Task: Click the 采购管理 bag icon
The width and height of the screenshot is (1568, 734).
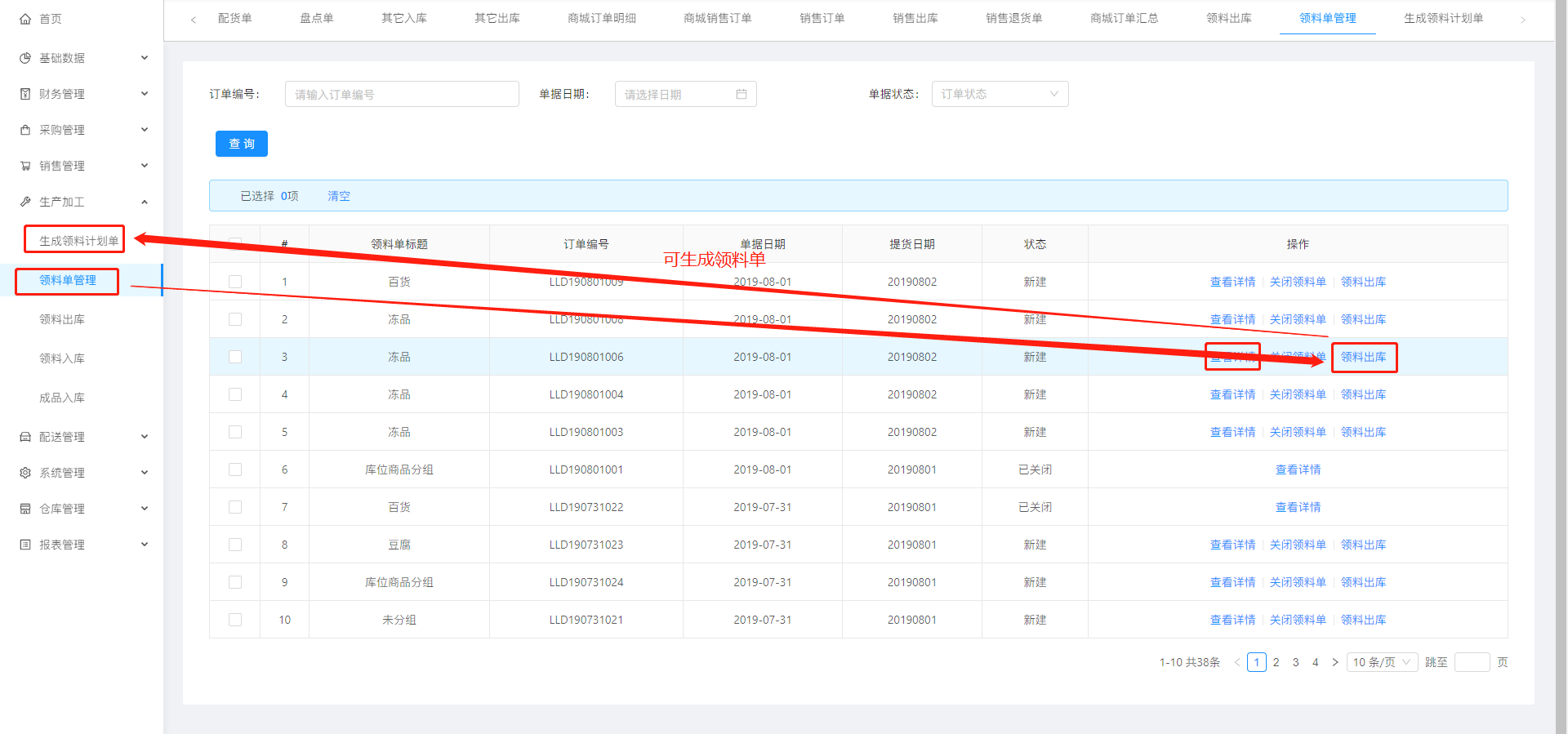Action: (25, 130)
